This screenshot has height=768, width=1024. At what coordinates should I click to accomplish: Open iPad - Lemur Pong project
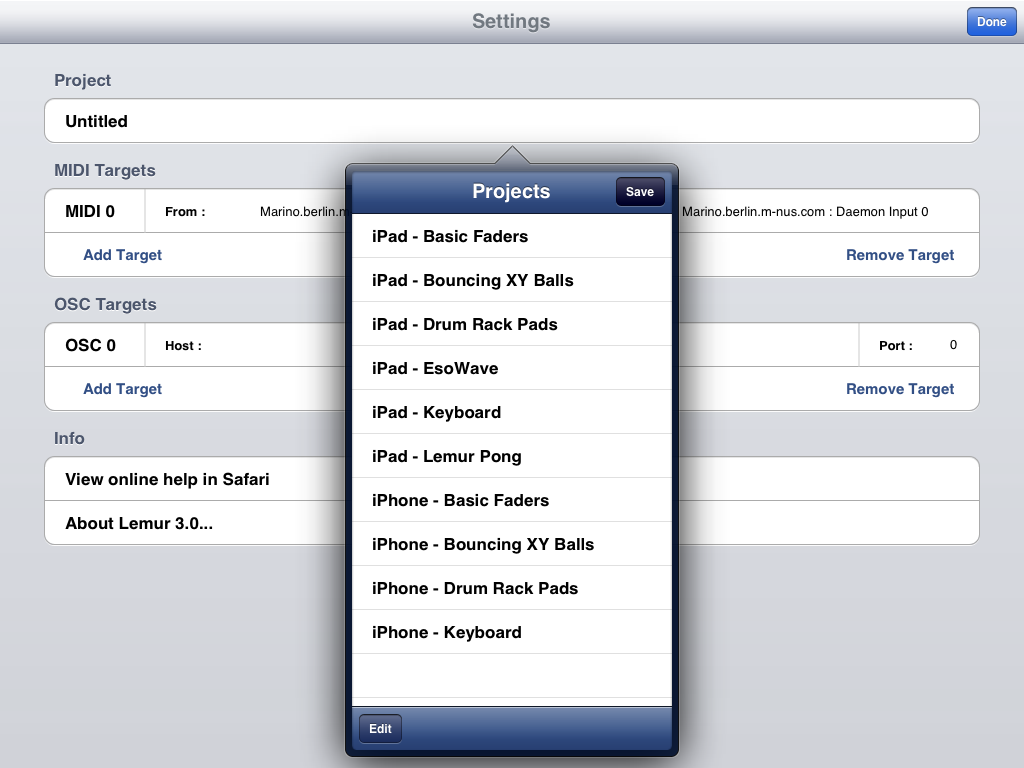pyautogui.click(x=511, y=457)
